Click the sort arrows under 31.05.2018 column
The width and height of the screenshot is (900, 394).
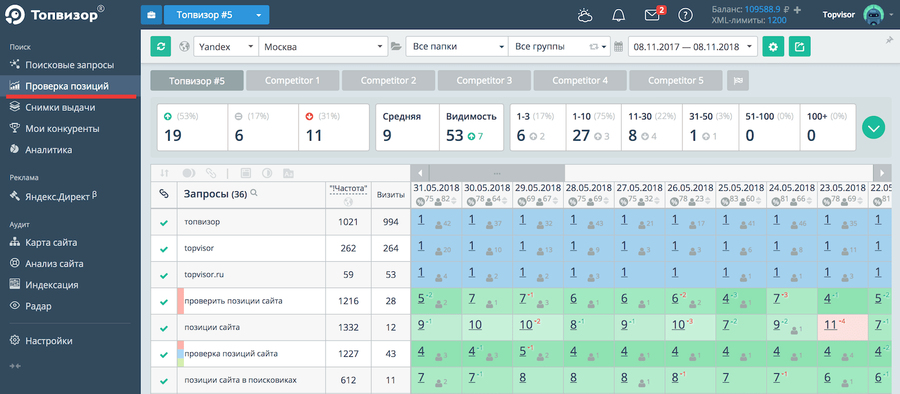tap(453, 200)
